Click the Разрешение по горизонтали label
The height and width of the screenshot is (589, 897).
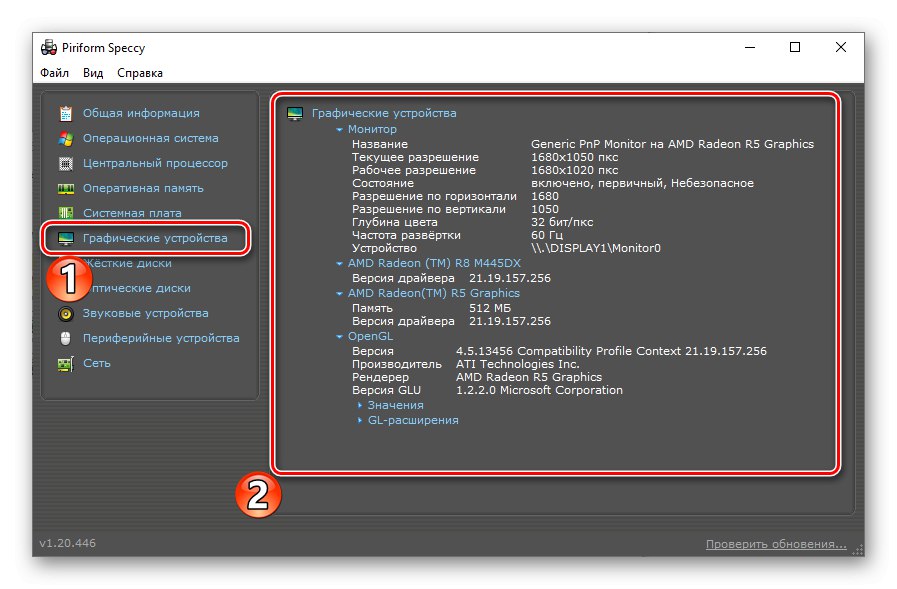[434, 196]
